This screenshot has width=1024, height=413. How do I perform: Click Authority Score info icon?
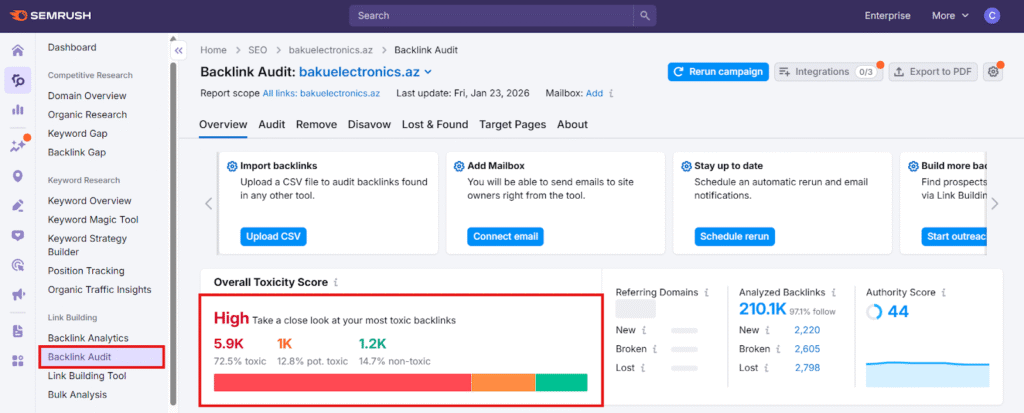943,293
